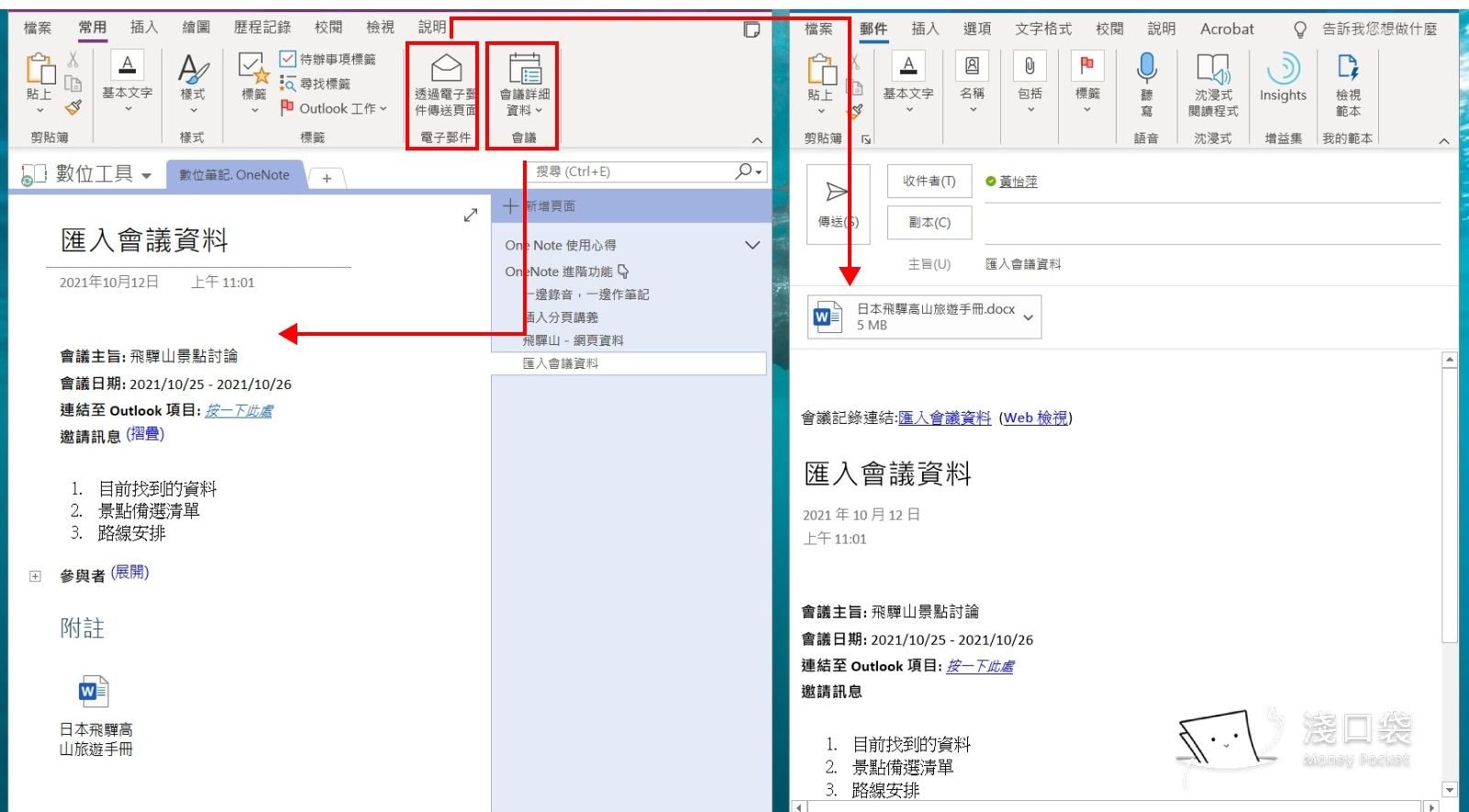Switch to Outlook Acrobat tab
Image resolution: width=1469 pixels, height=812 pixels.
(x=1227, y=28)
